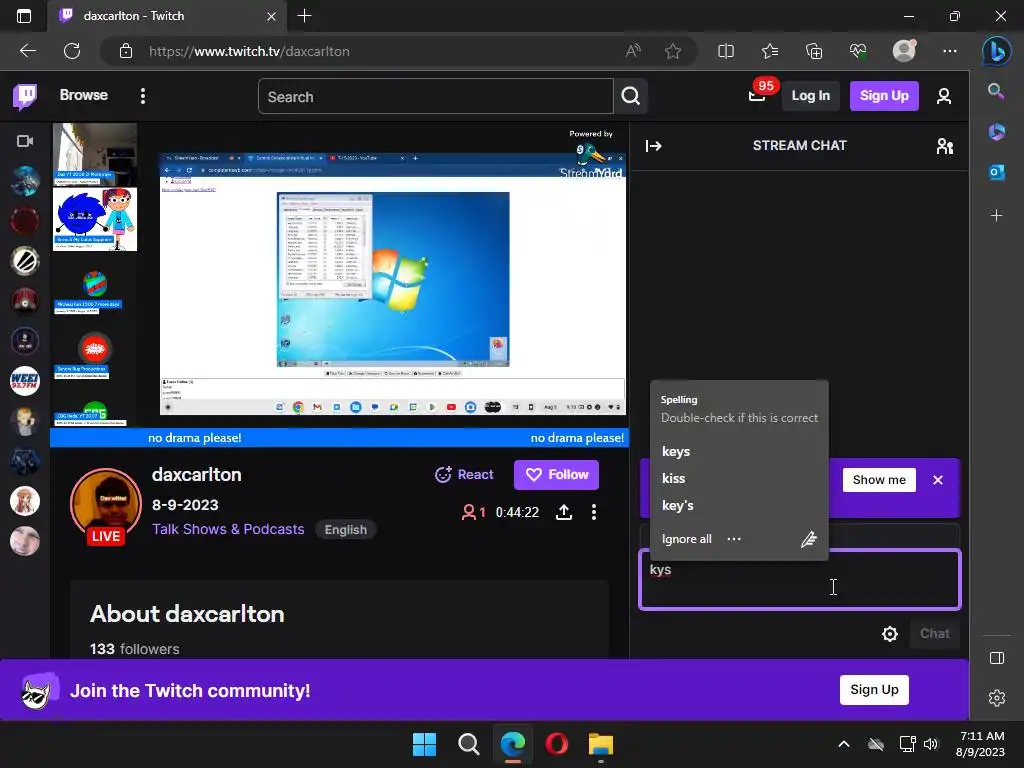View site information lock icon
The height and width of the screenshot is (768, 1024).
tap(126, 51)
